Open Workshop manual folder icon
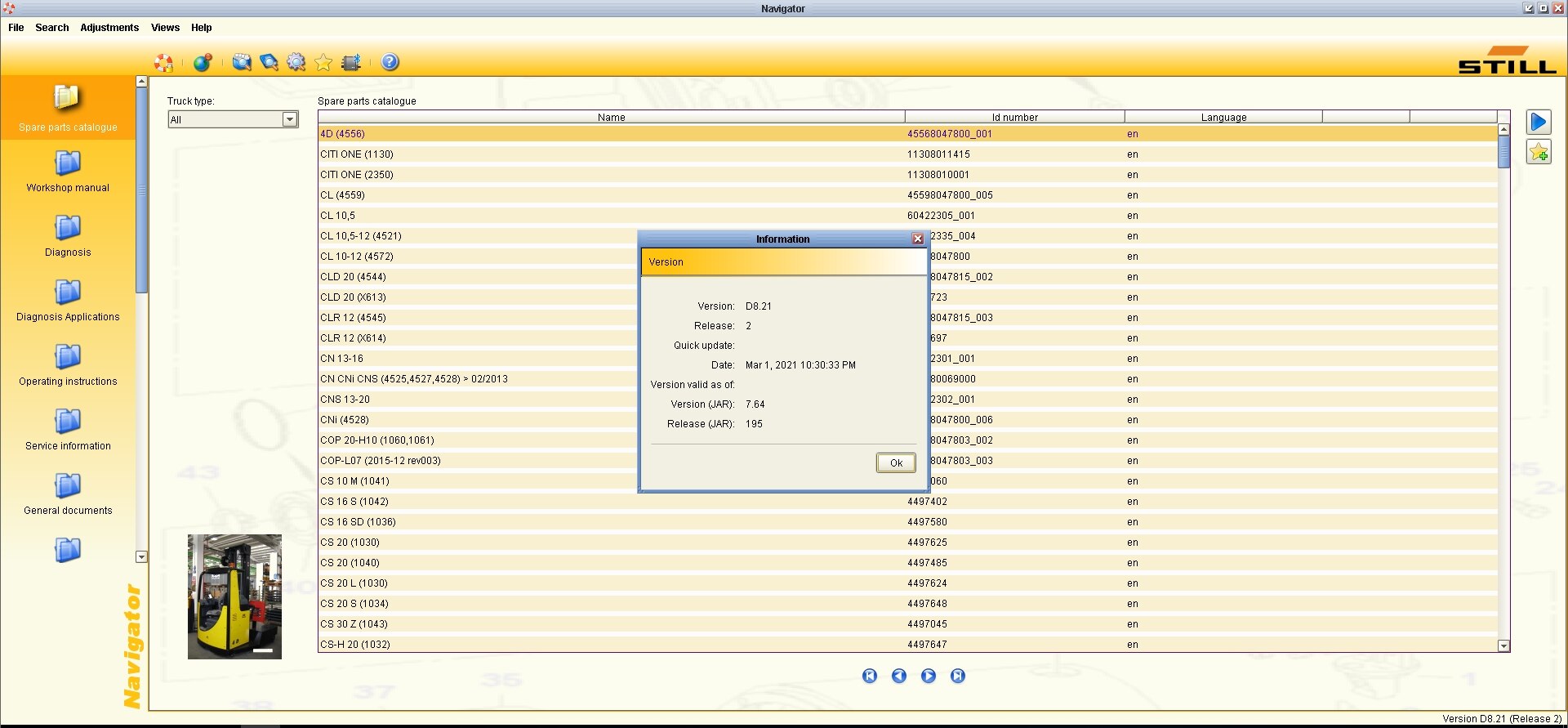The width and height of the screenshot is (1568, 728). tap(68, 163)
